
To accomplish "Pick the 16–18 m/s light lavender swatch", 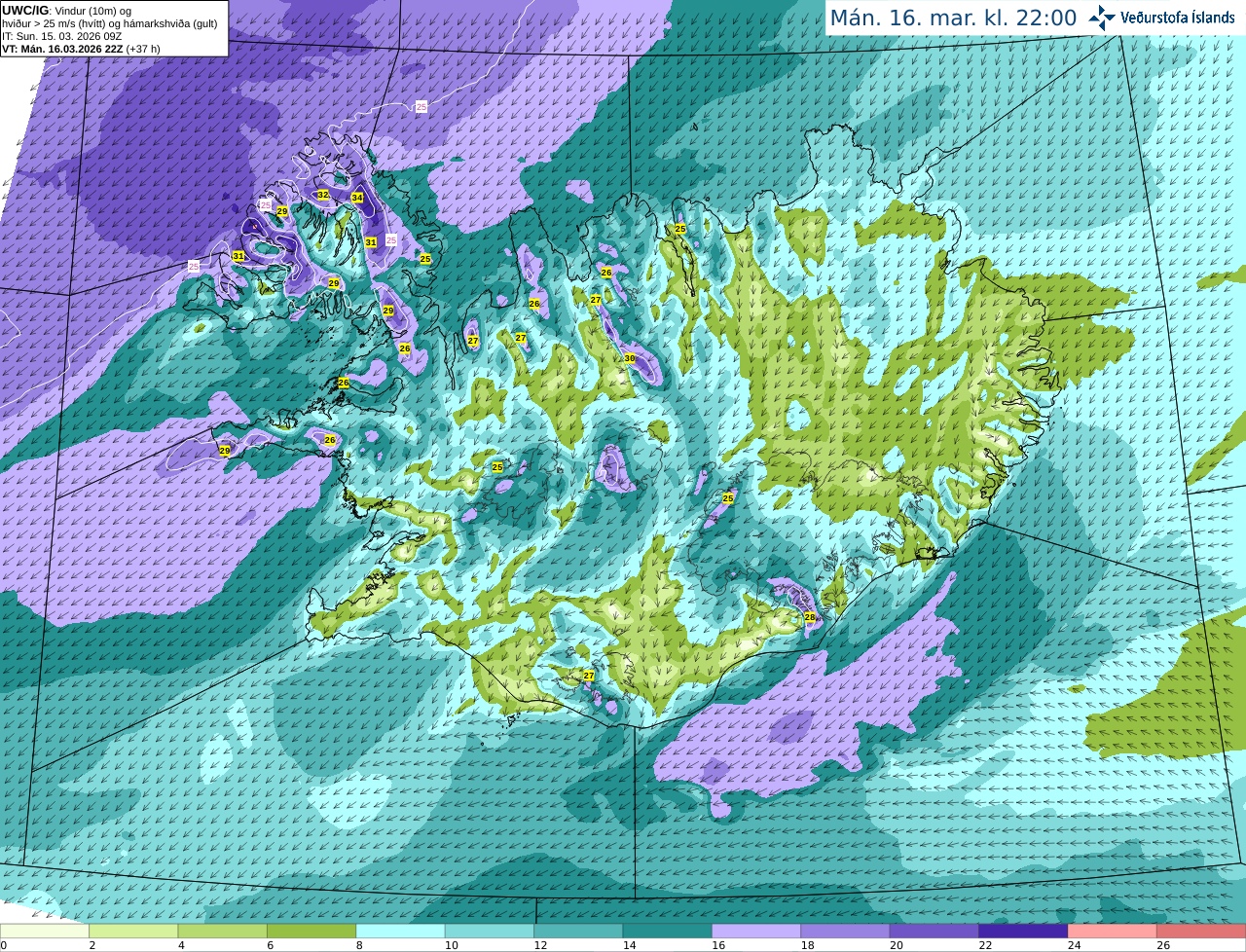I will pyautogui.click(x=756, y=931).
